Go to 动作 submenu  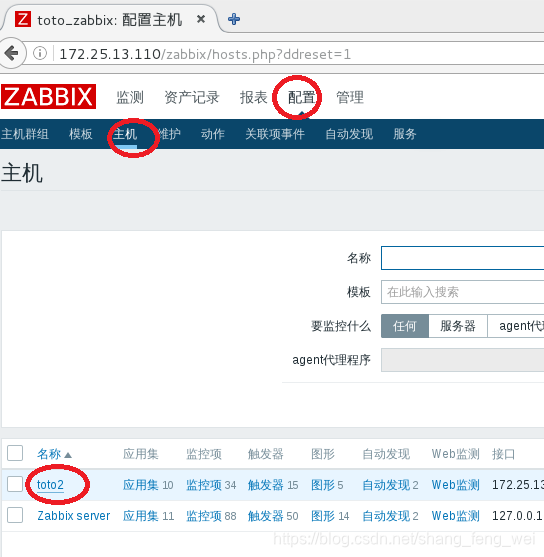click(213, 134)
